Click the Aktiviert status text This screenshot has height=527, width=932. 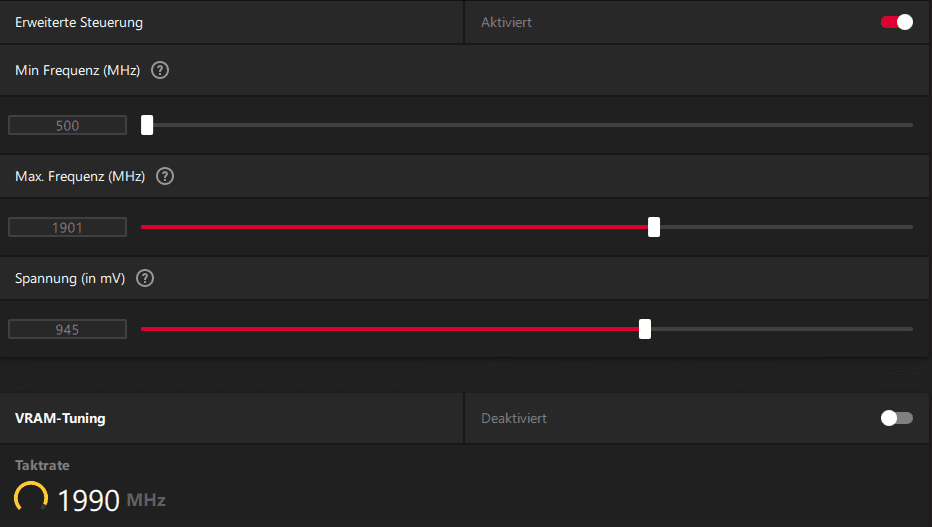[506, 23]
